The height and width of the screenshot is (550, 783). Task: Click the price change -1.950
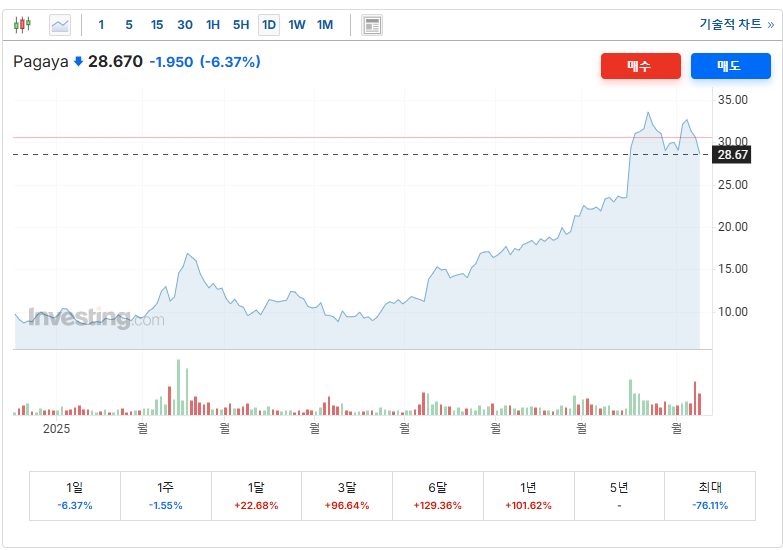point(171,62)
